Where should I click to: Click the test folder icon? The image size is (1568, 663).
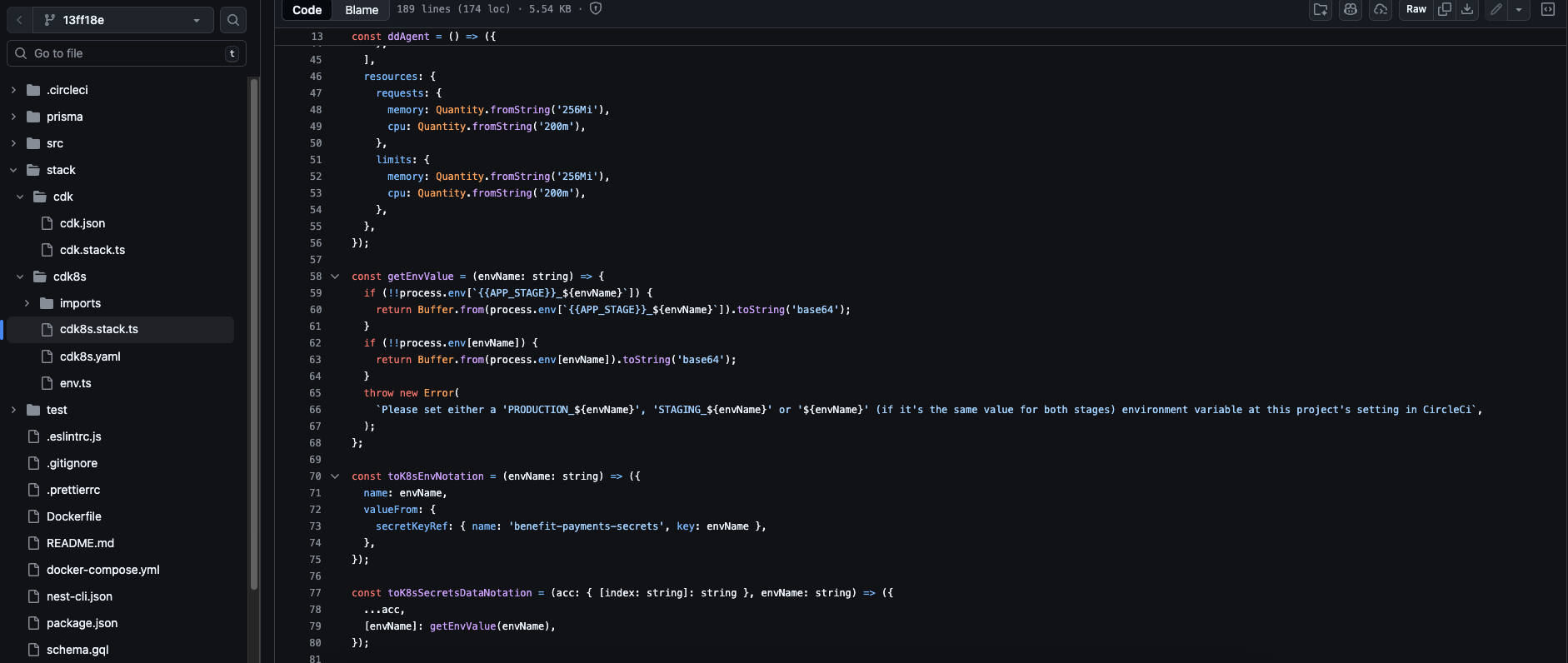(33, 410)
